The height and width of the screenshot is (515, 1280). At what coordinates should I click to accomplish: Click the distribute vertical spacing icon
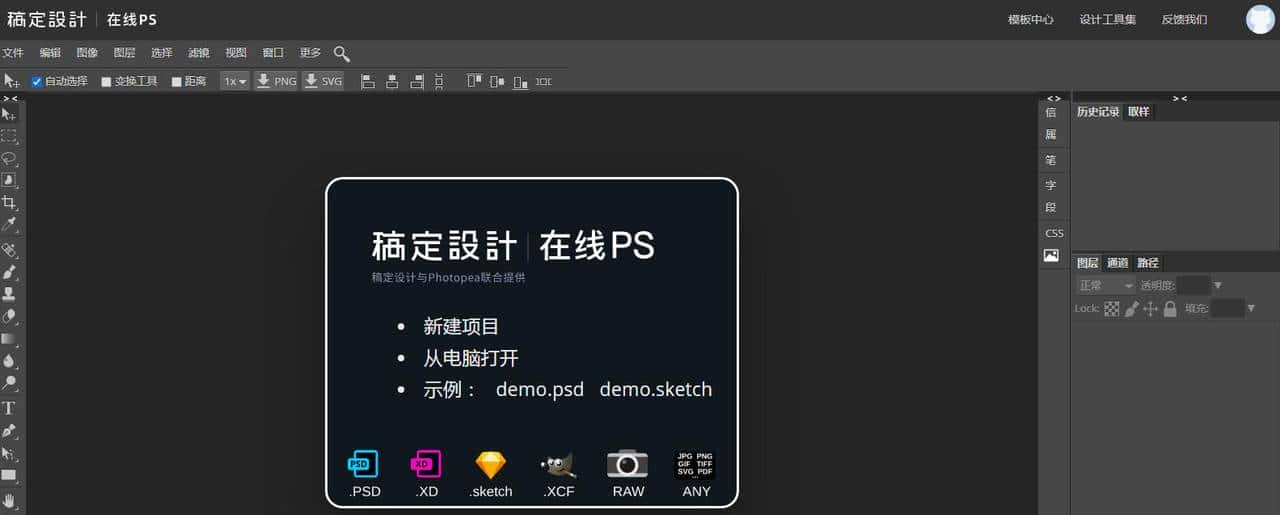[x=439, y=81]
